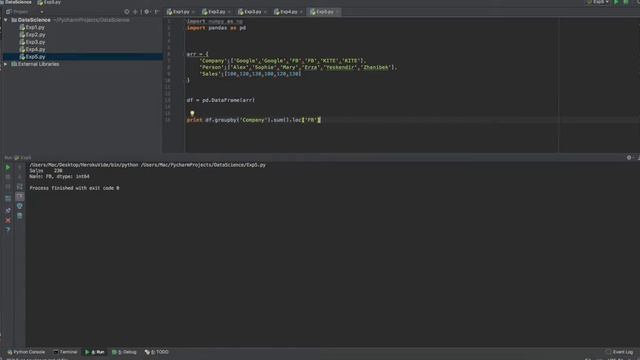
Task: Open the Python Console tool window
Action: pyautogui.click(x=26, y=352)
